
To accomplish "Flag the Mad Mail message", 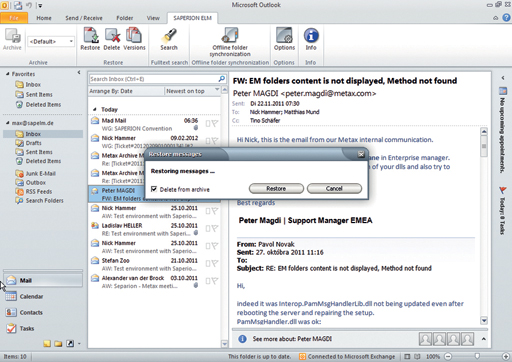I will [x=215, y=124].
